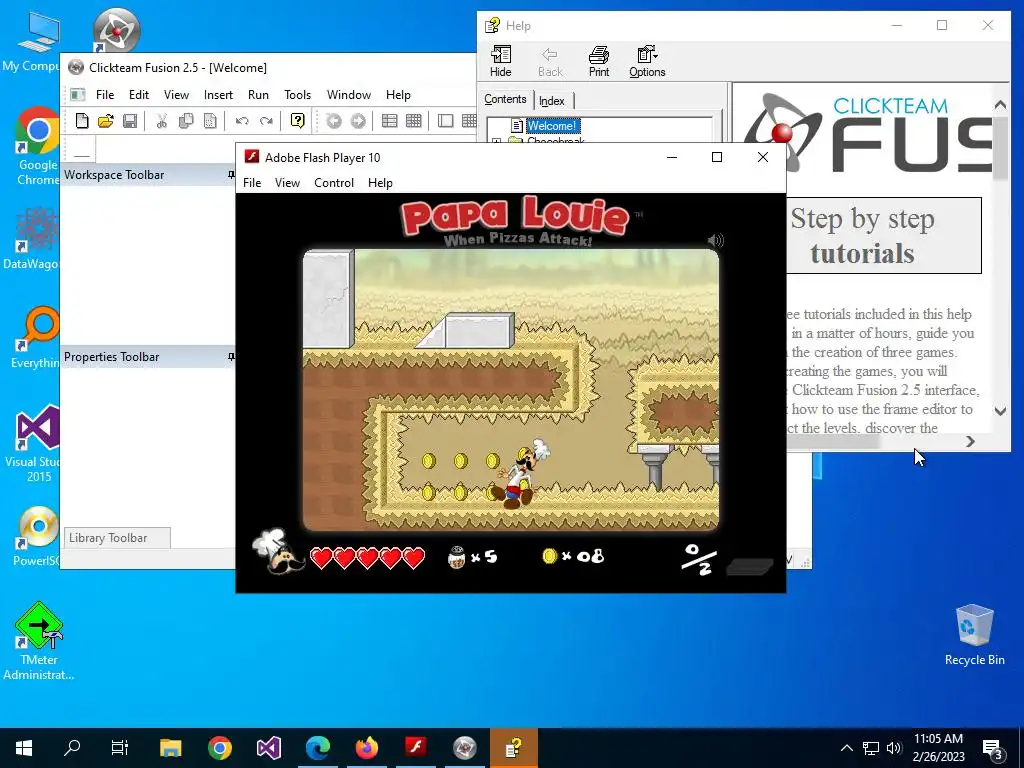Click the Next frame right arrow icon
The height and width of the screenshot is (768, 1024).
tap(358, 121)
